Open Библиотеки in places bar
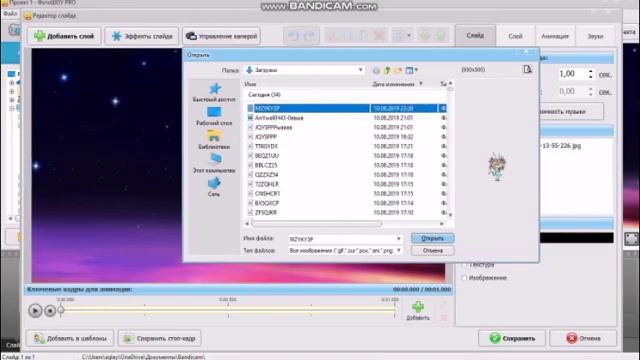Screen dimensions: 640x360 coord(214,140)
